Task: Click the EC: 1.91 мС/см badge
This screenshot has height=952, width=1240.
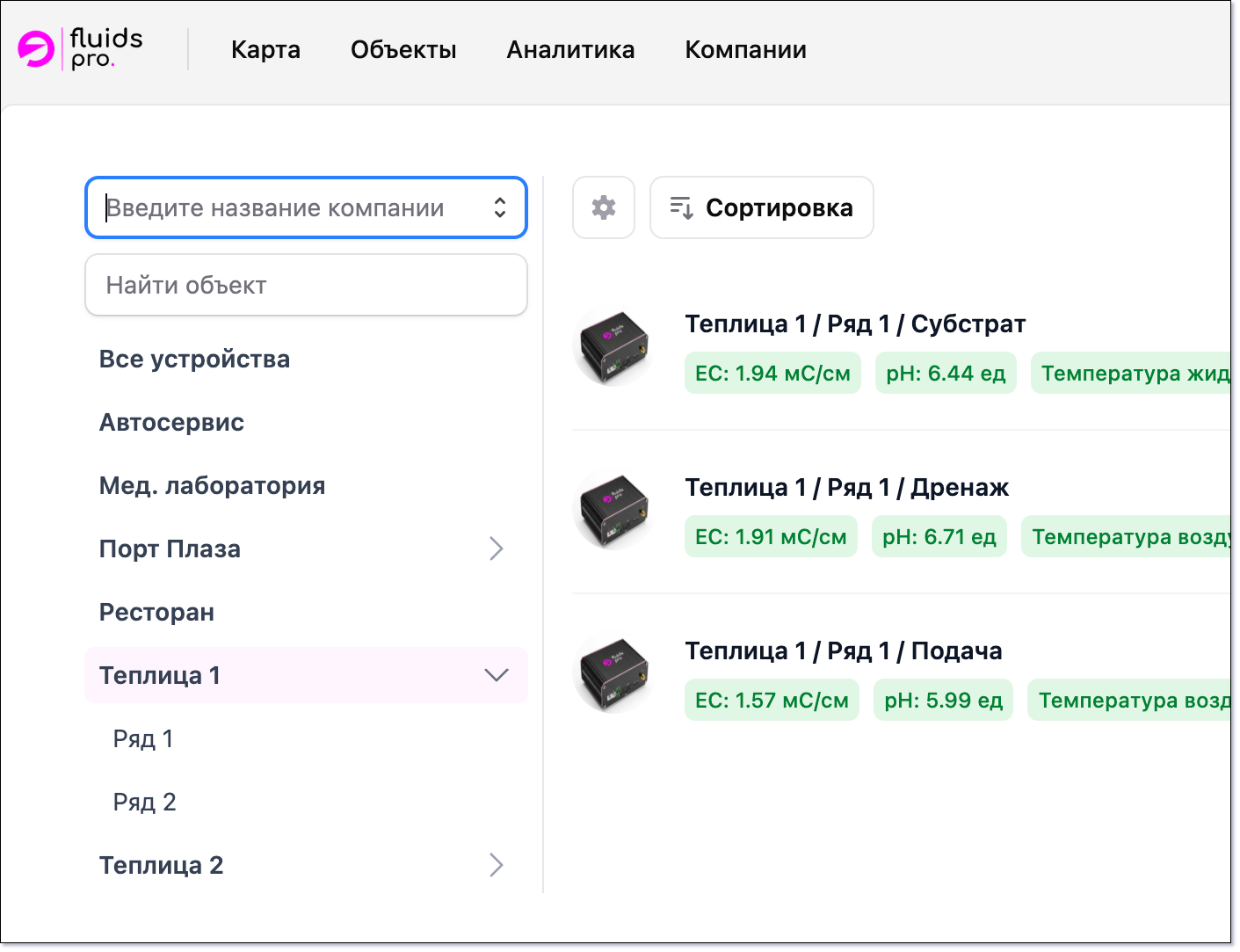Action: point(771,537)
